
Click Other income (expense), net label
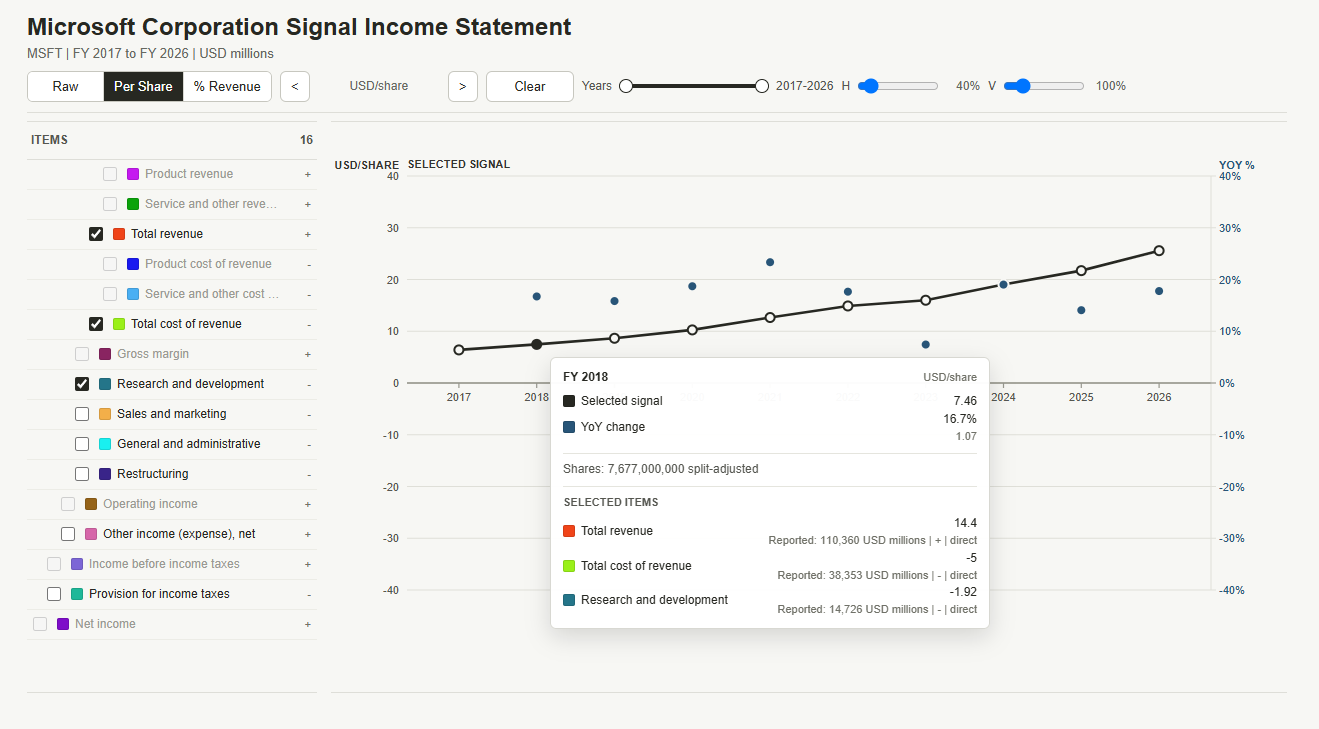[179, 534]
